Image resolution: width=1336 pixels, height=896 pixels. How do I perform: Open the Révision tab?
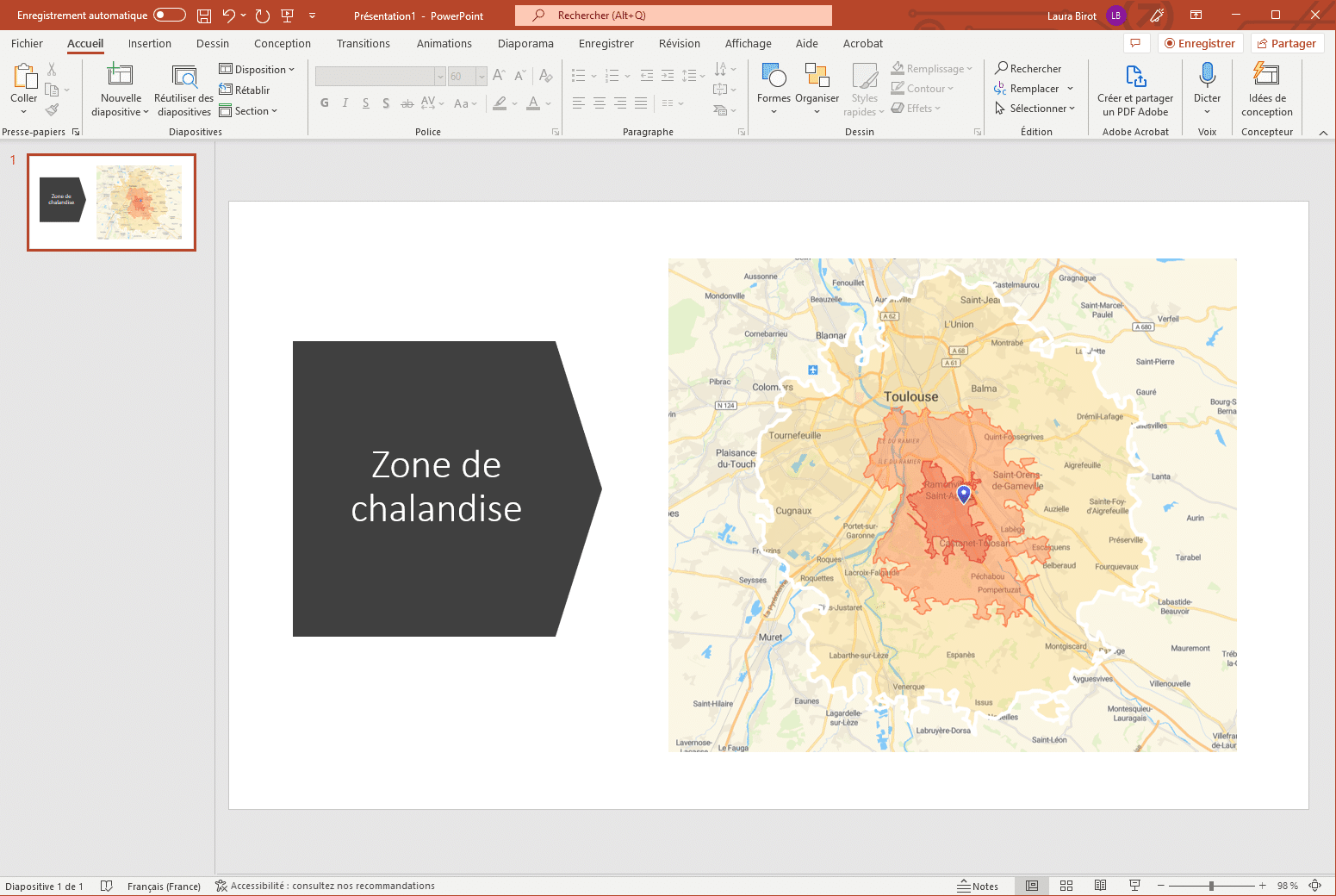(680, 43)
